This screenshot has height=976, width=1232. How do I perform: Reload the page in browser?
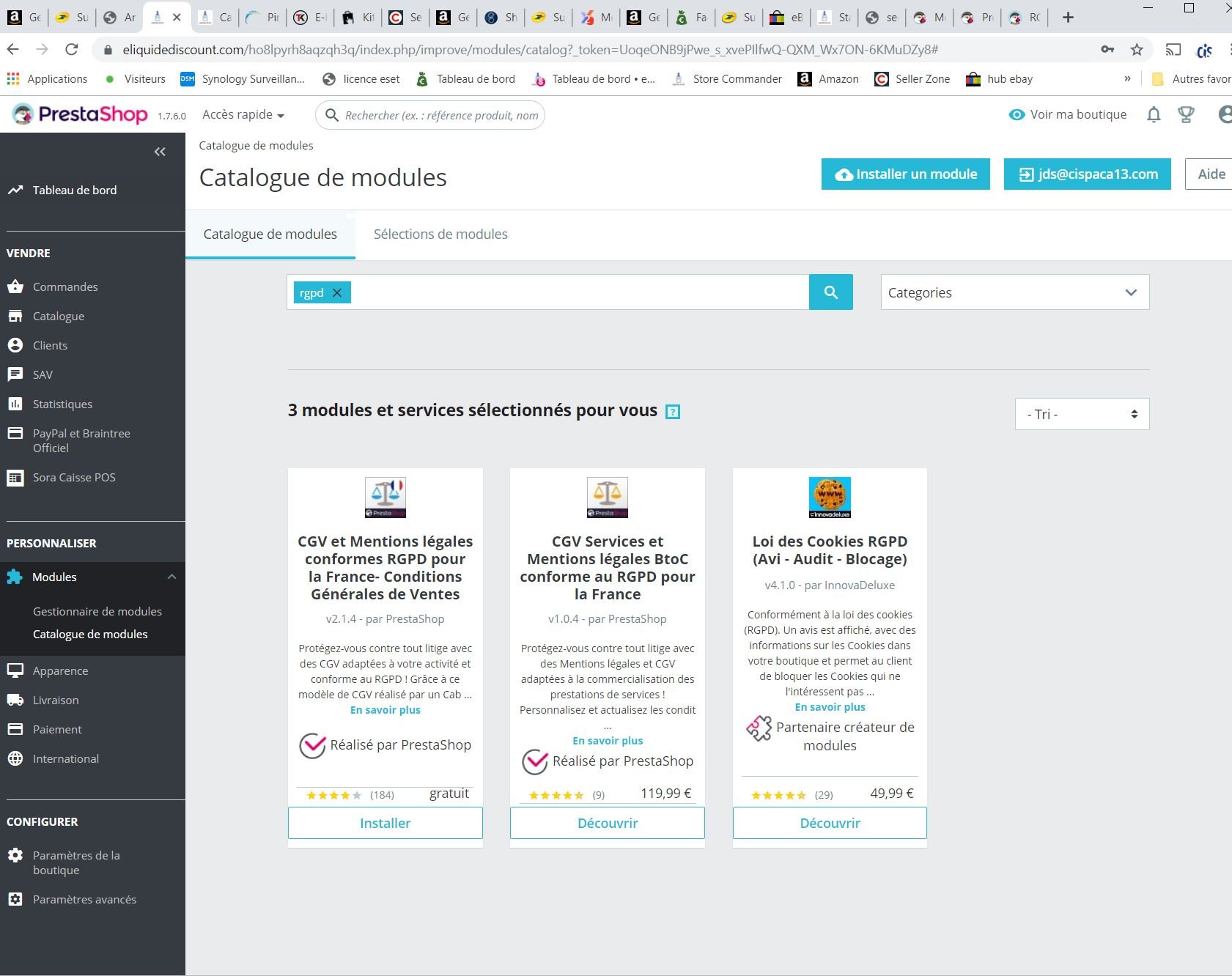(x=72, y=50)
